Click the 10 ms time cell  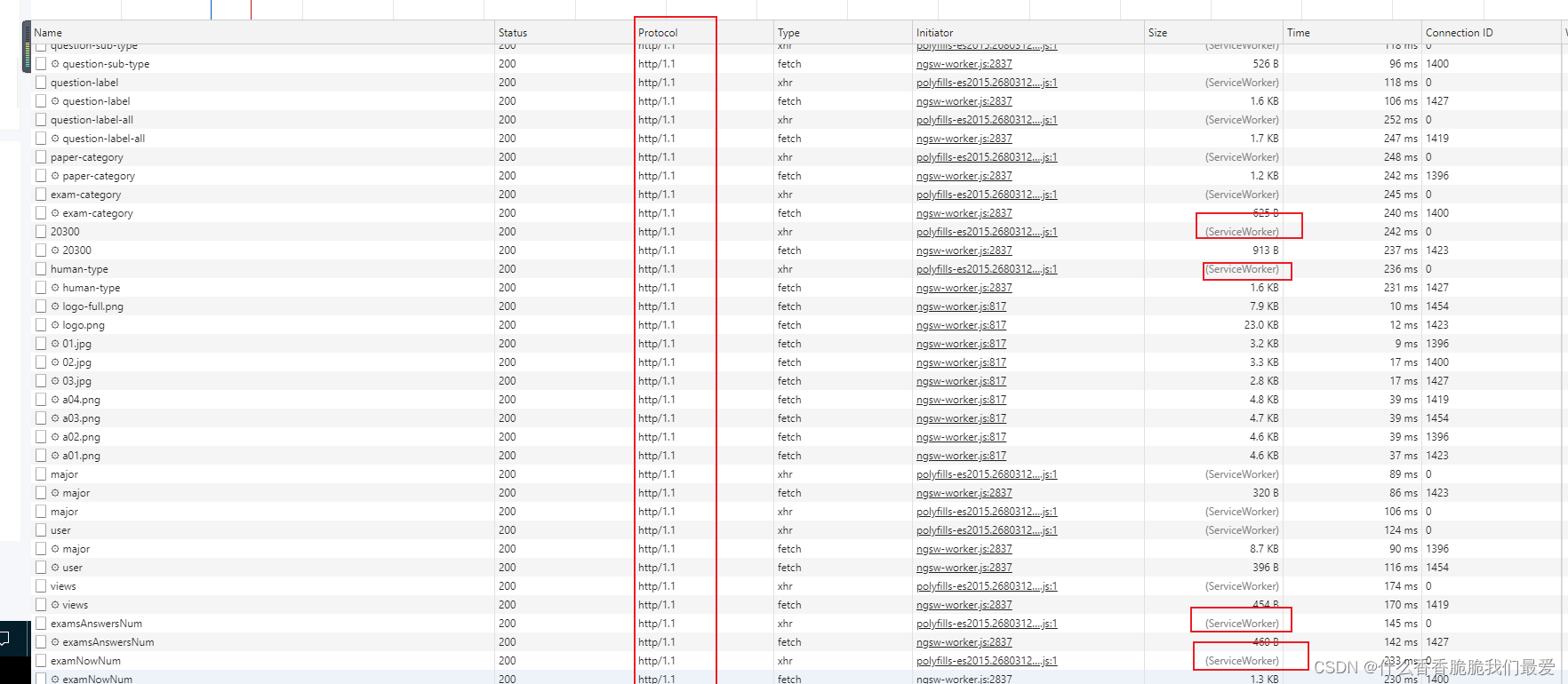tap(1404, 306)
